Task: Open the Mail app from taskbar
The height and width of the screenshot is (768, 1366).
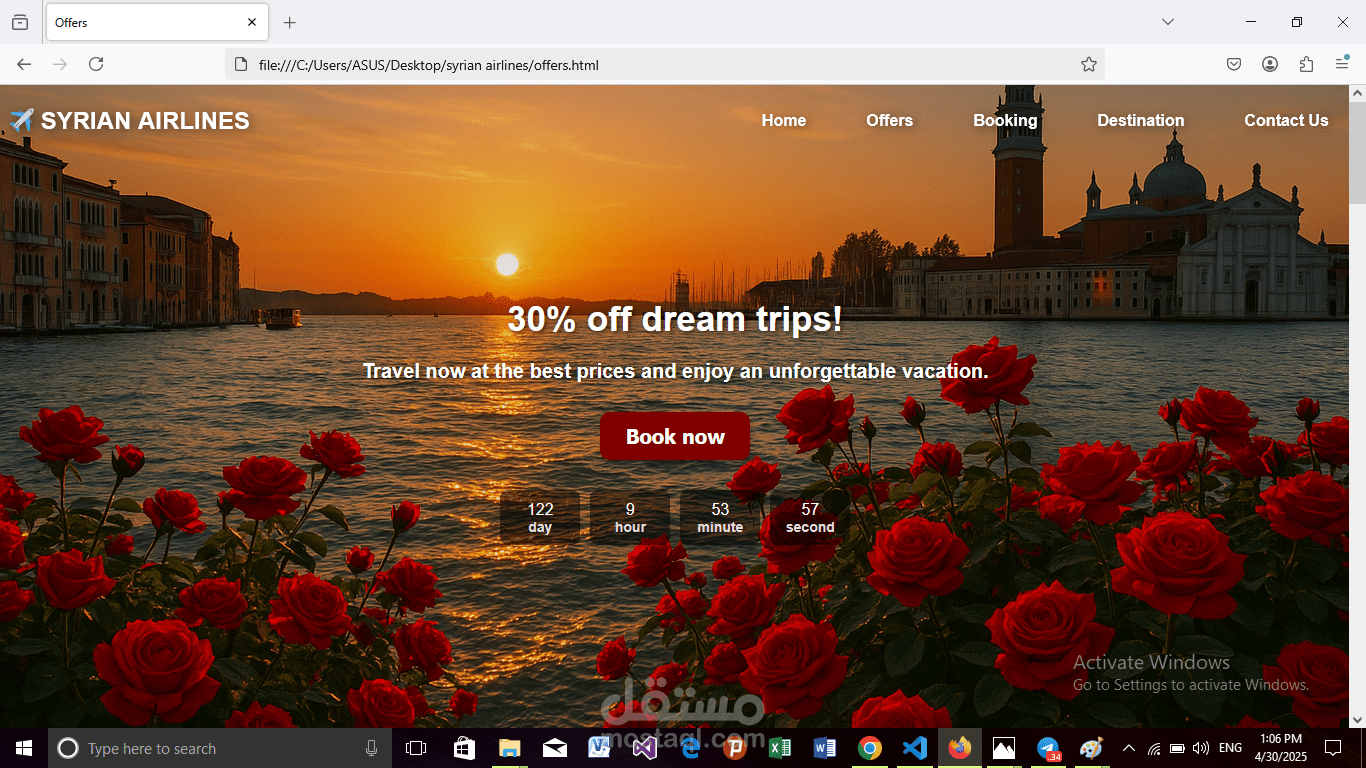Action: pyautogui.click(x=555, y=748)
